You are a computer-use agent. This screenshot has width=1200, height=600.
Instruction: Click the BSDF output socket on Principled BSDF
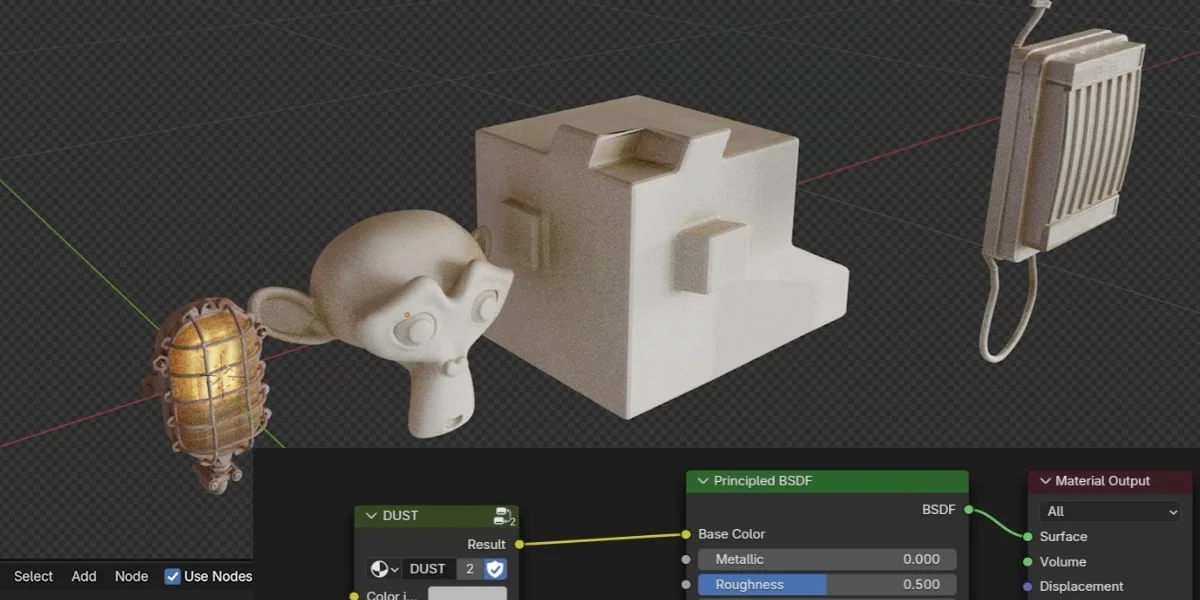pyautogui.click(x=967, y=509)
